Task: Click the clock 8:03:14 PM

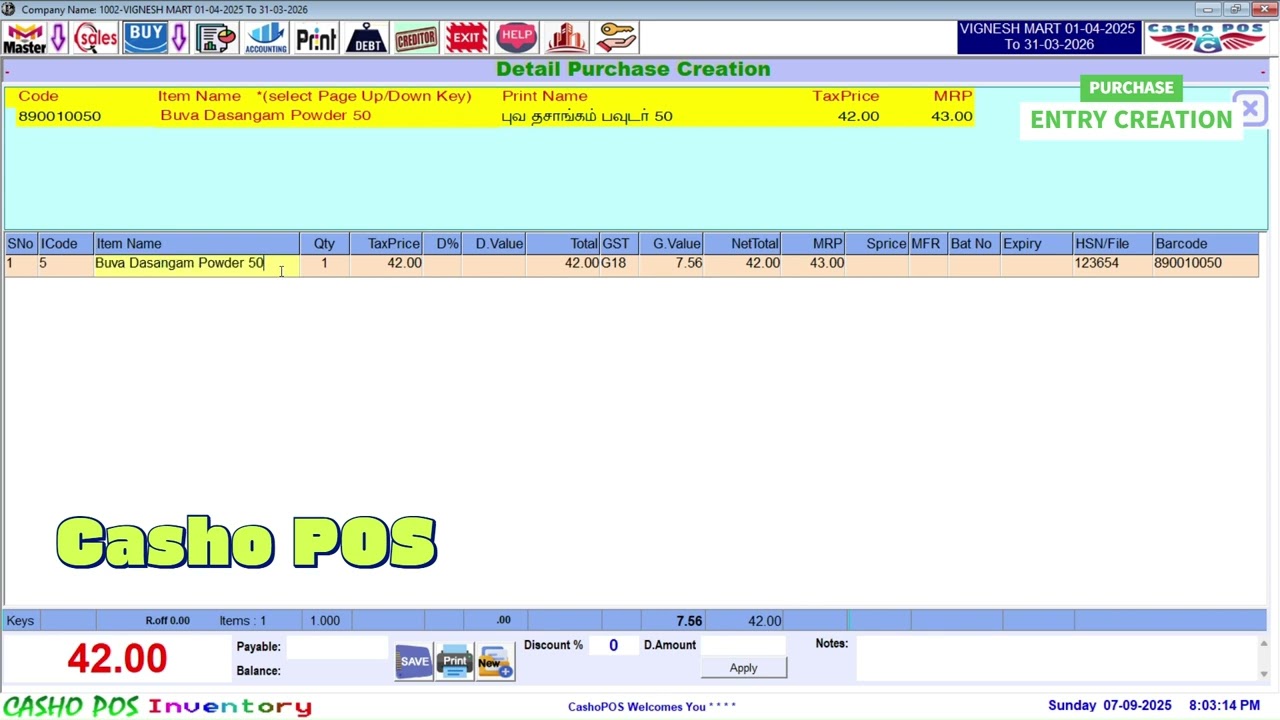Action: [x=1224, y=706]
